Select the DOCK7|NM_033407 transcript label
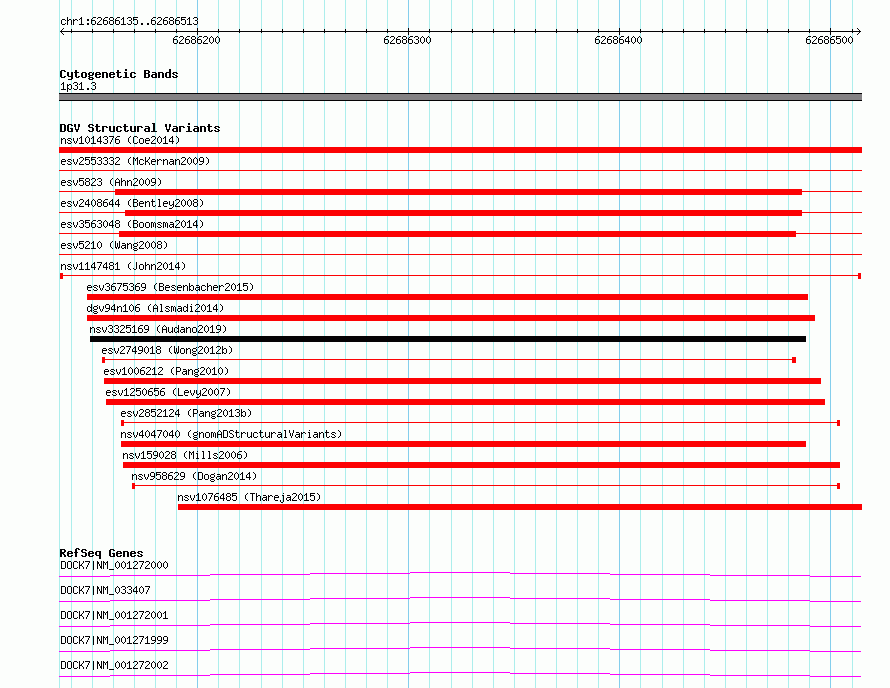The height and width of the screenshot is (688, 890). (105, 590)
